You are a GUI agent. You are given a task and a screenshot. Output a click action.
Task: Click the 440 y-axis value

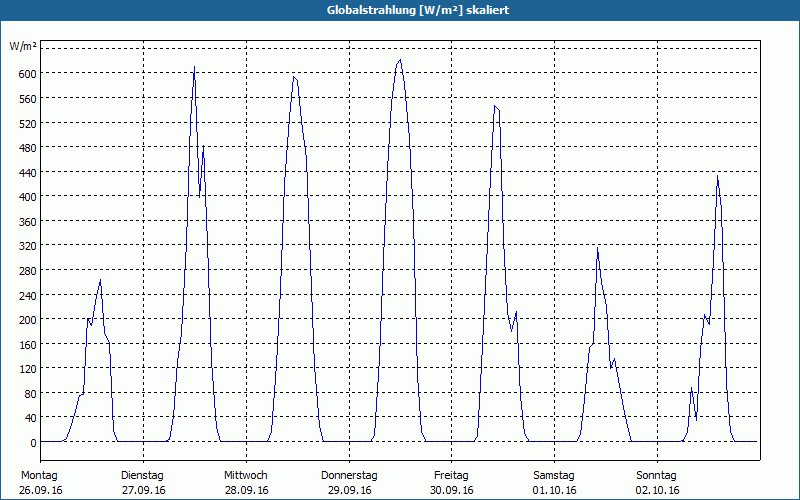point(27,172)
